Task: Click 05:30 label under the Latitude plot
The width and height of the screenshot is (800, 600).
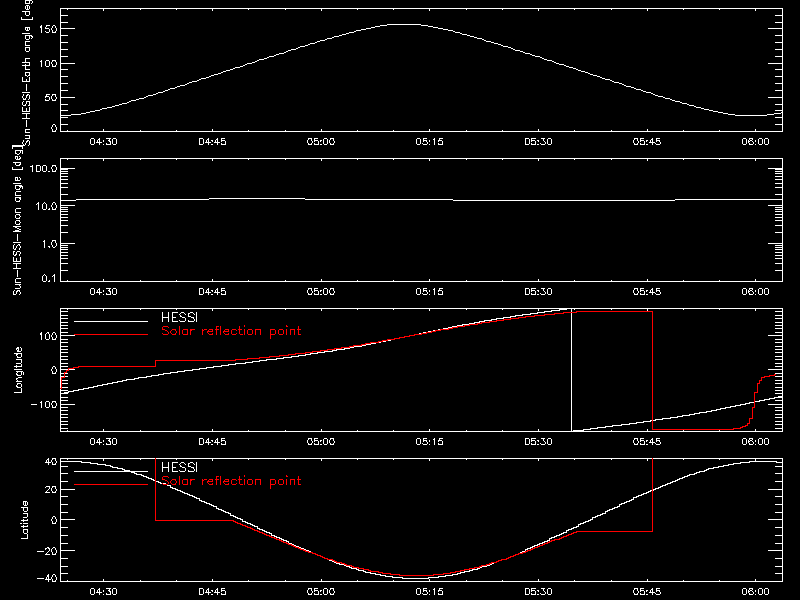Action: (x=538, y=592)
